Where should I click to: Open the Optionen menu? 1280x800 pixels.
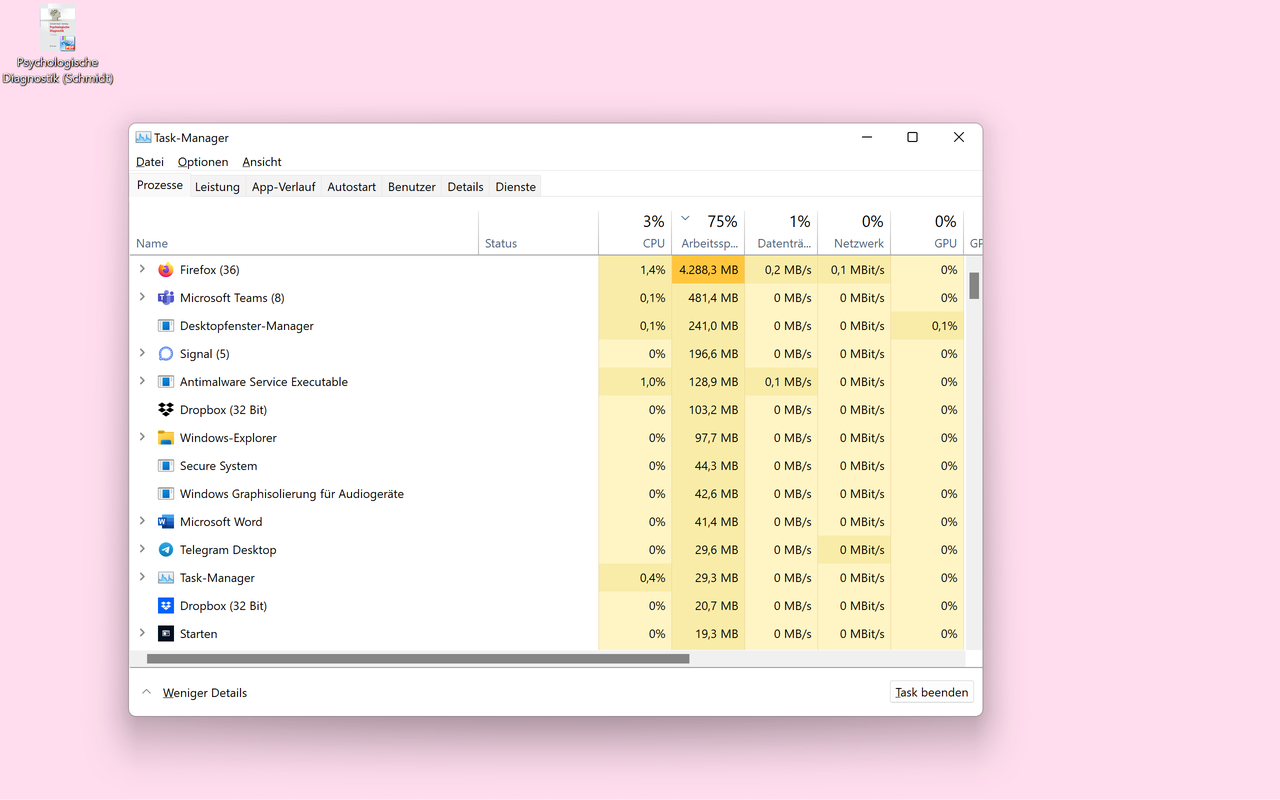(x=203, y=162)
